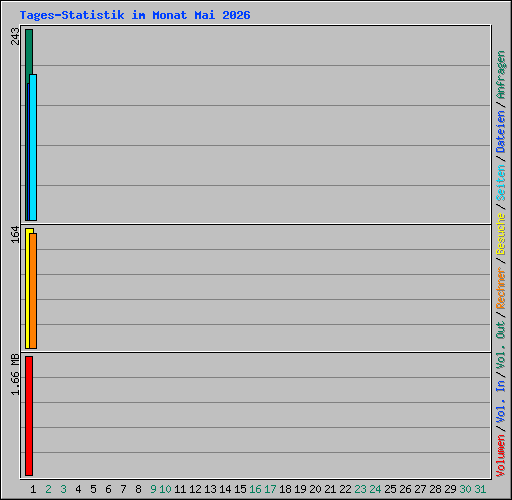512x500 pixels.
Task: Click the red Volumen legend label
Action: (501, 456)
